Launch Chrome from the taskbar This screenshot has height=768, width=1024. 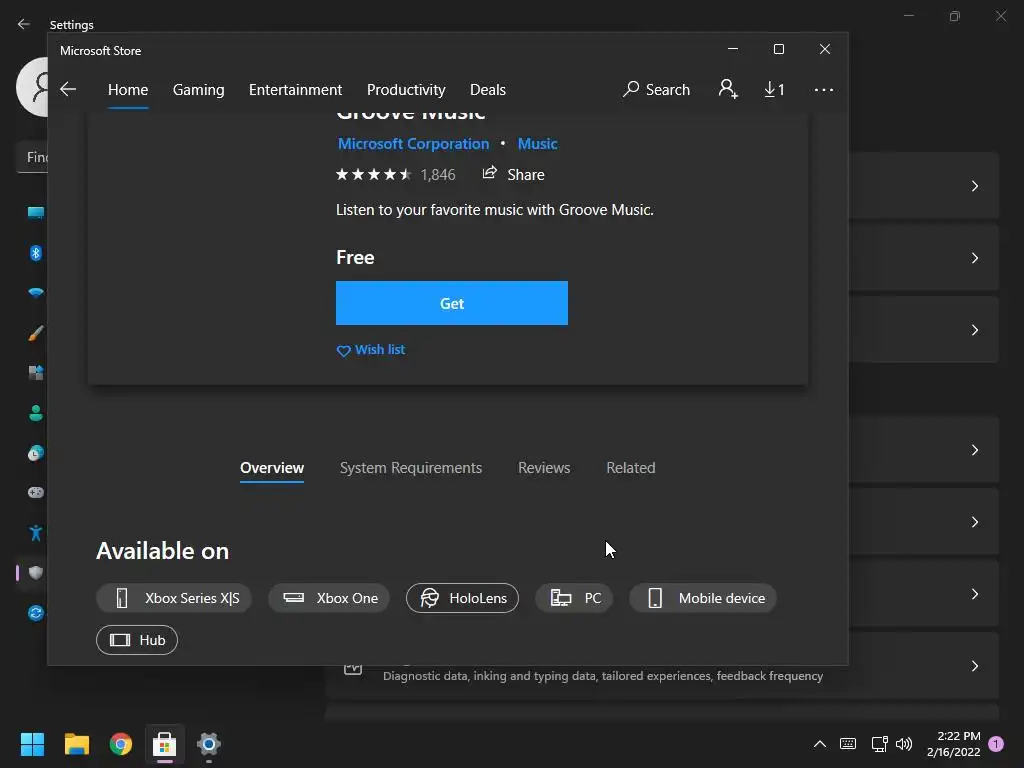[120, 744]
